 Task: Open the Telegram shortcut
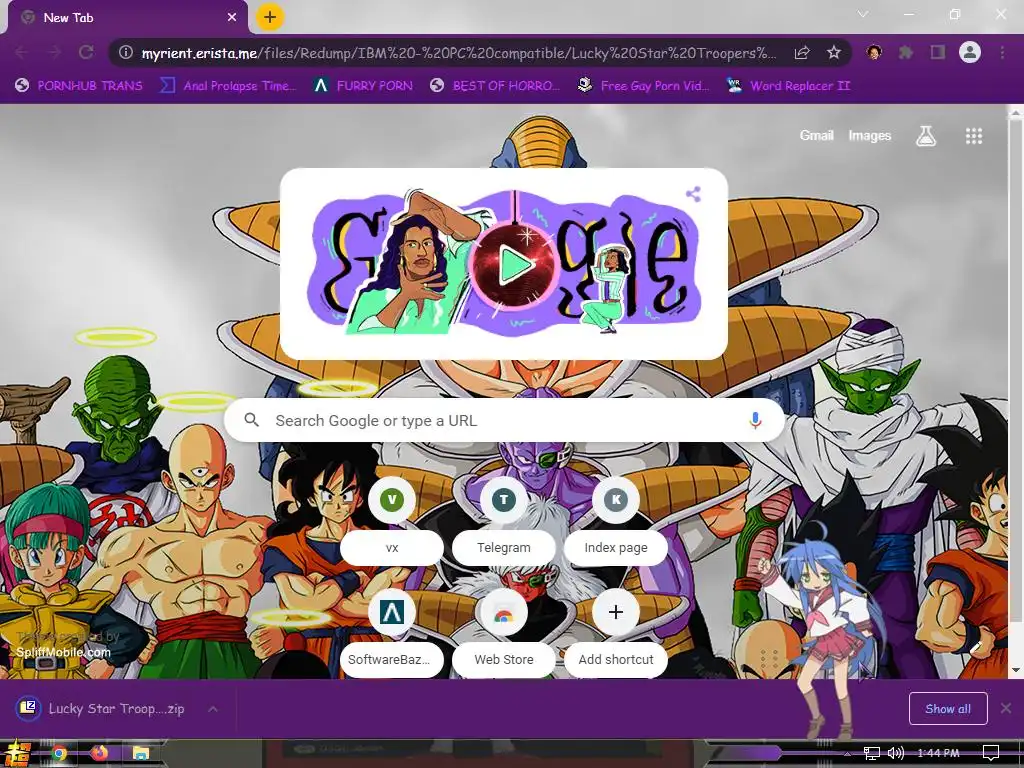pos(504,520)
